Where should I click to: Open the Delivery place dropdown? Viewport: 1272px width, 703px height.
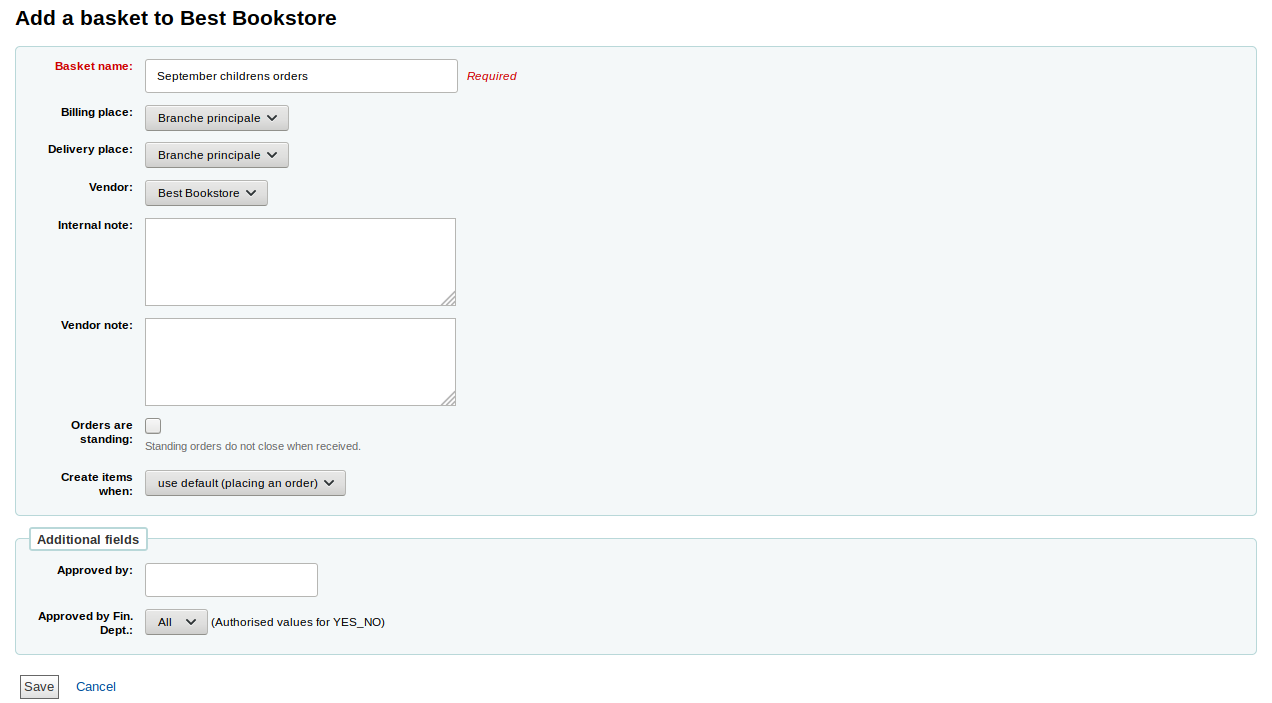217,155
